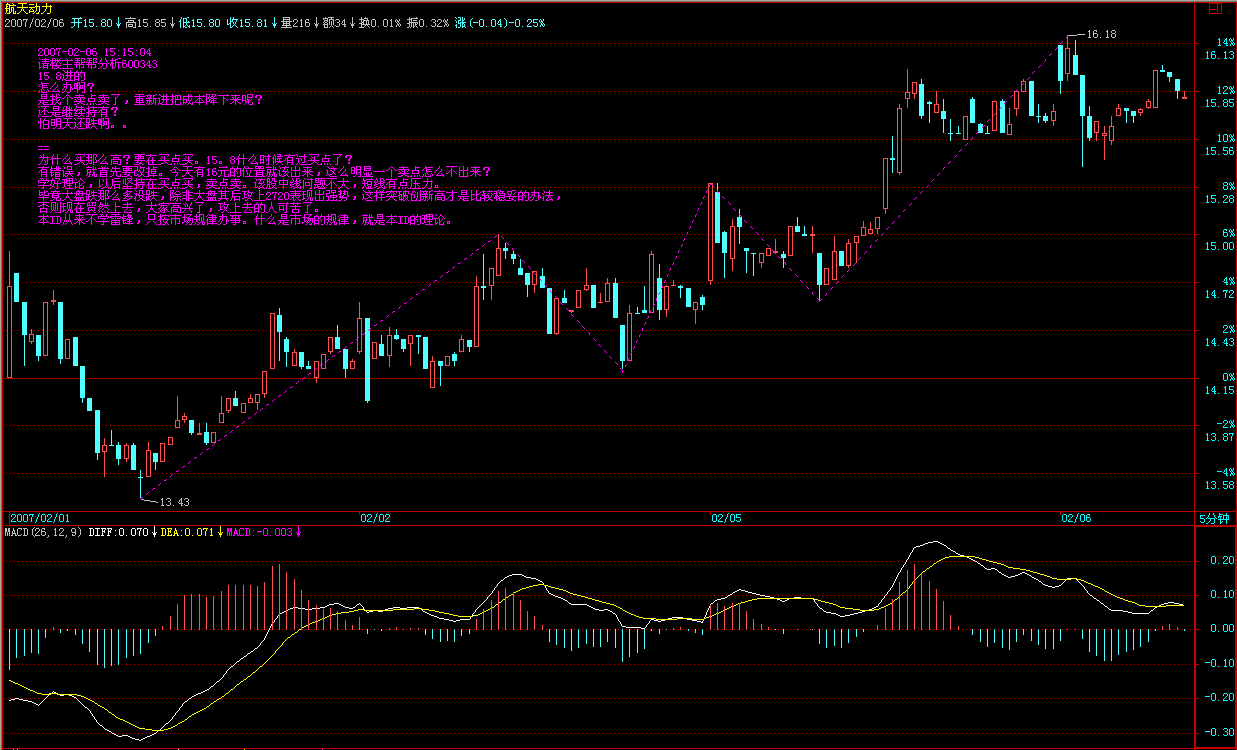Click the down arrow beside the 开15.80 opening price
The height and width of the screenshot is (750, 1237).
coord(119,22)
